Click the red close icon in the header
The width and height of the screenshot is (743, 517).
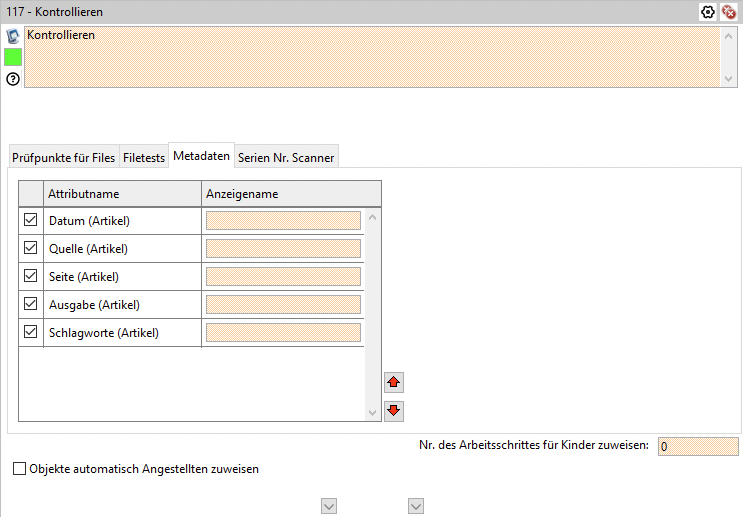point(729,12)
